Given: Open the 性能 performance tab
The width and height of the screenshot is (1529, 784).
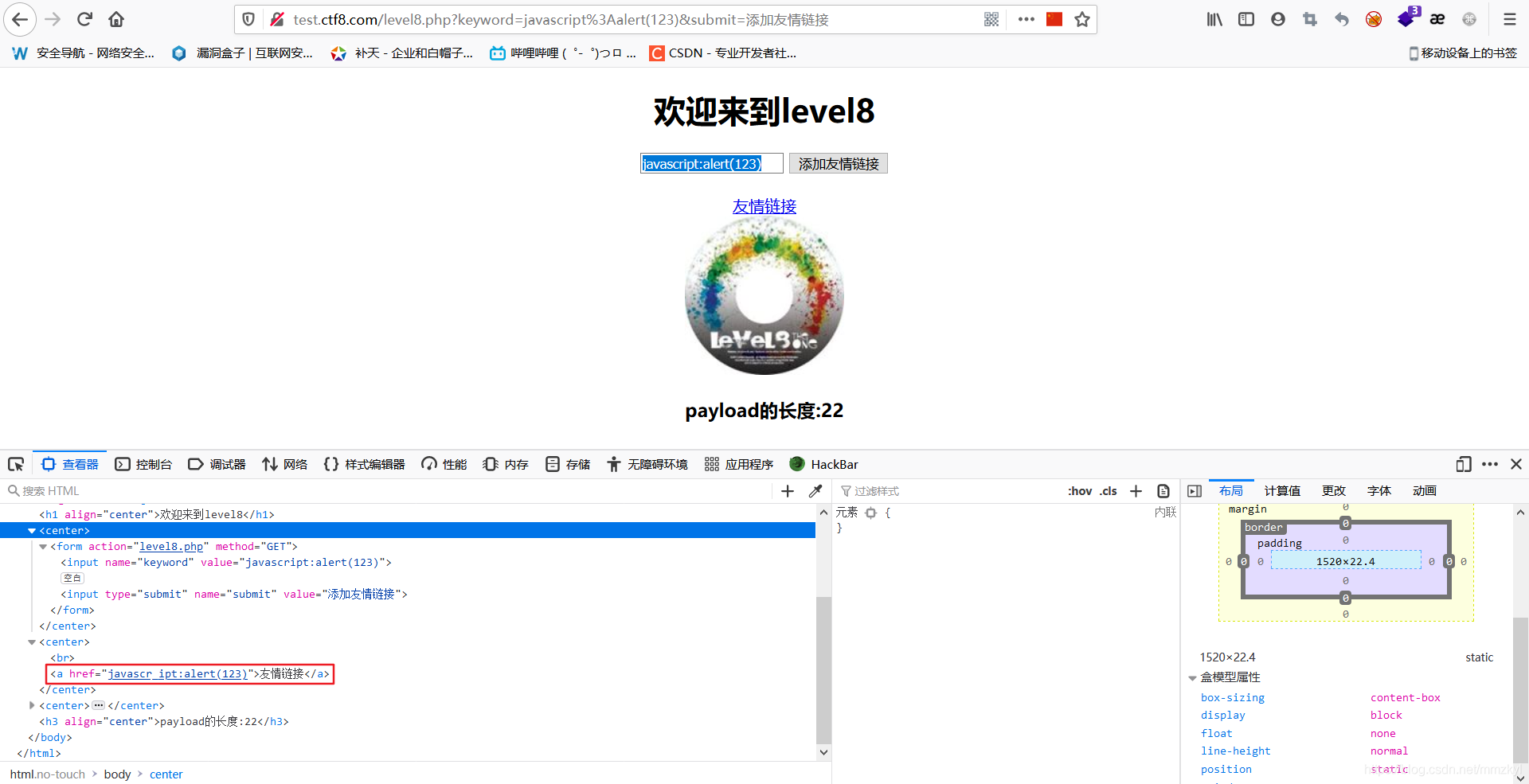Looking at the screenshot, I should coord(444,464).
